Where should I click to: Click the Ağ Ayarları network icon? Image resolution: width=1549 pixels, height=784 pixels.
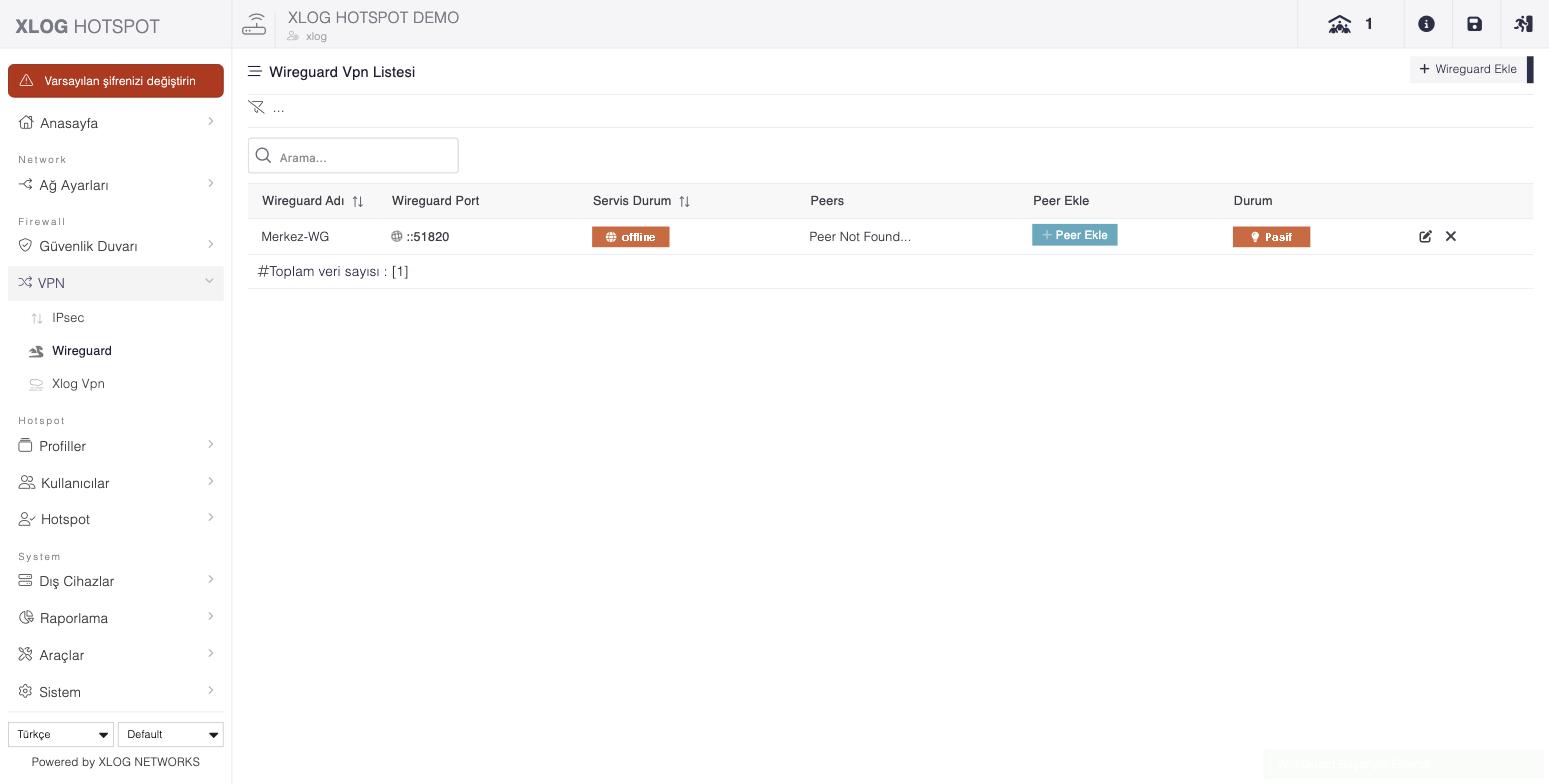click(26, 184)
